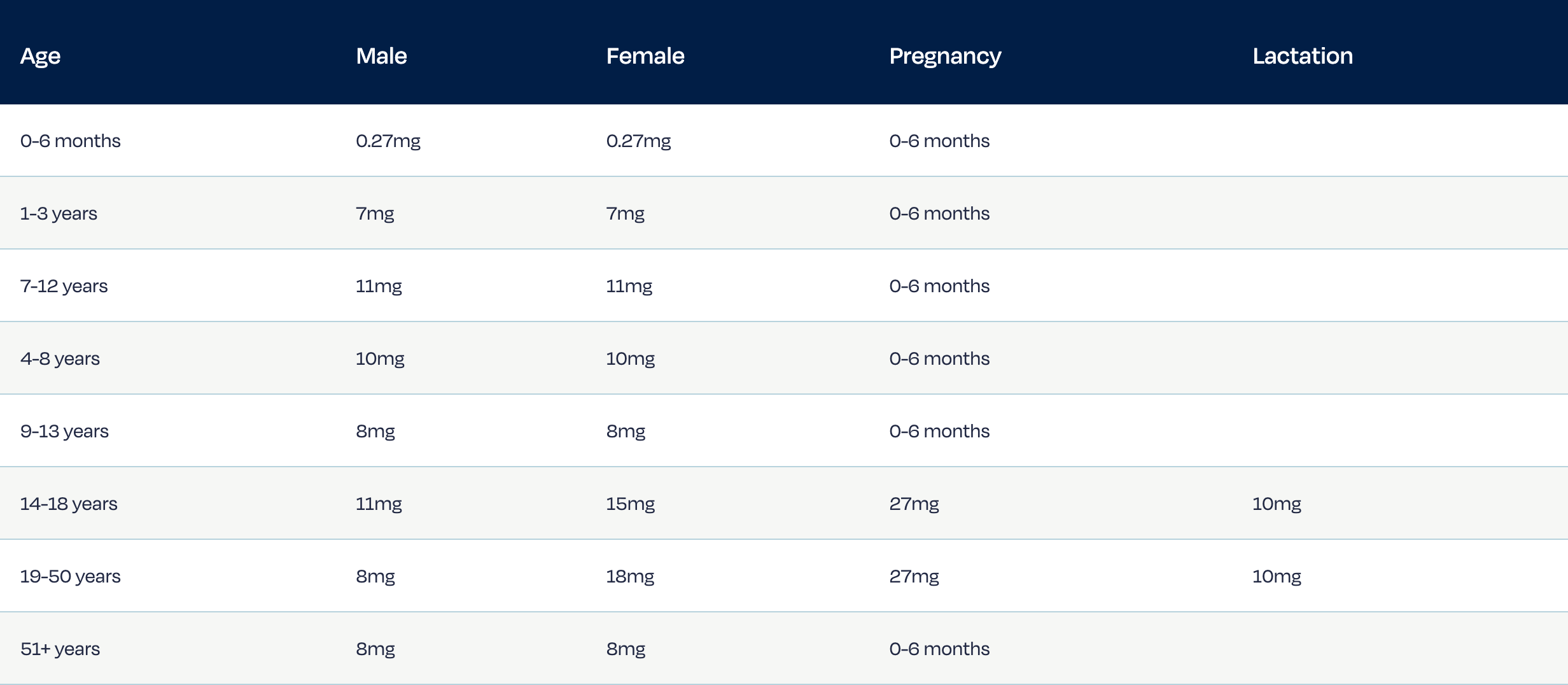Click the 7-12 years age cell
1568x685 pixels.
coord(64,286)
